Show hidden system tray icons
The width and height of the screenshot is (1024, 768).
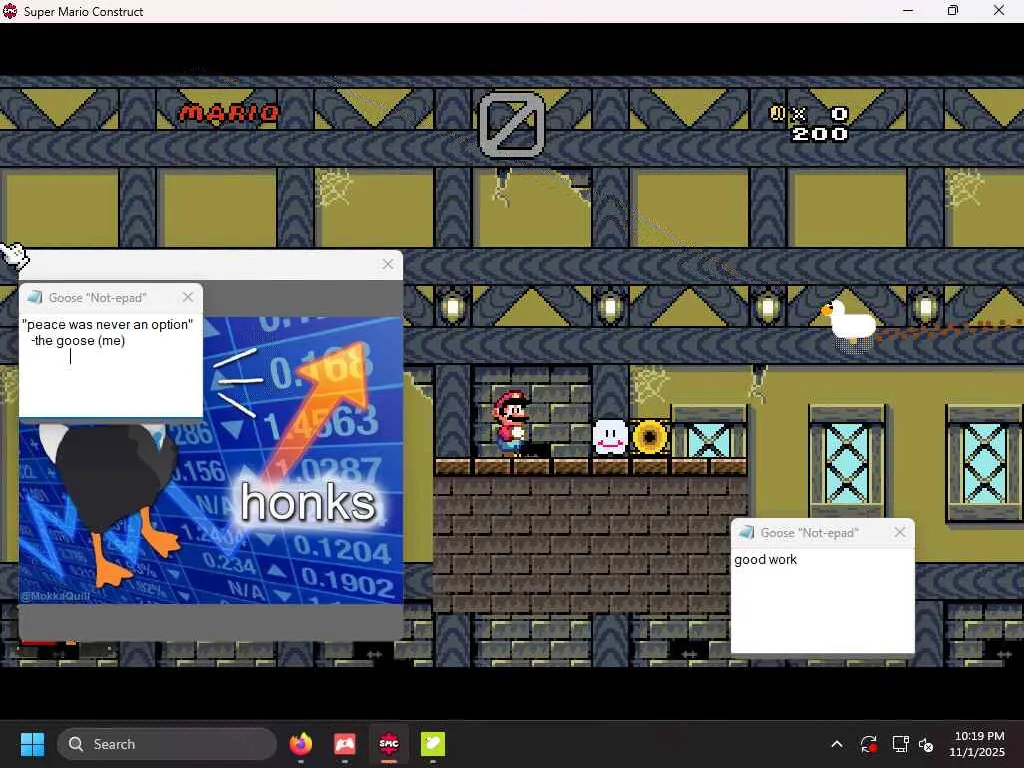pyautogui.click(x=837, y=744)
